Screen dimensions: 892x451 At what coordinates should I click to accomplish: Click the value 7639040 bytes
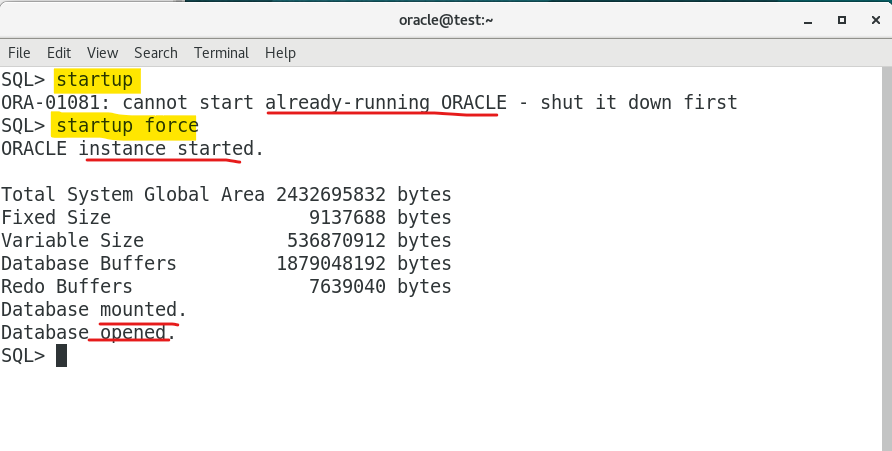pyautogui.click(x=380, y=286)
